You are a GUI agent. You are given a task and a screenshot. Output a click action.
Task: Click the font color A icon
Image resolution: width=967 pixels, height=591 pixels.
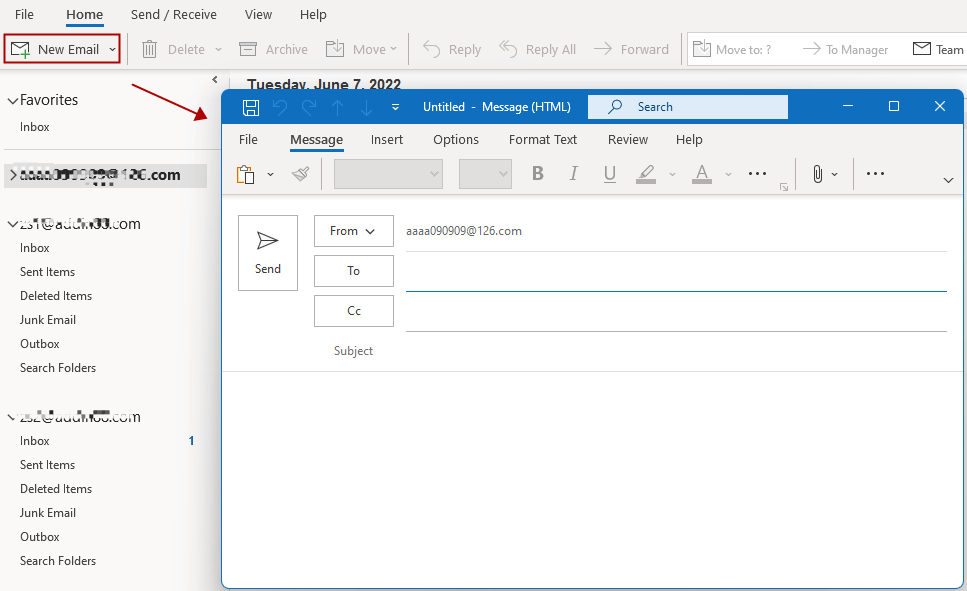(x=702, y=174)
